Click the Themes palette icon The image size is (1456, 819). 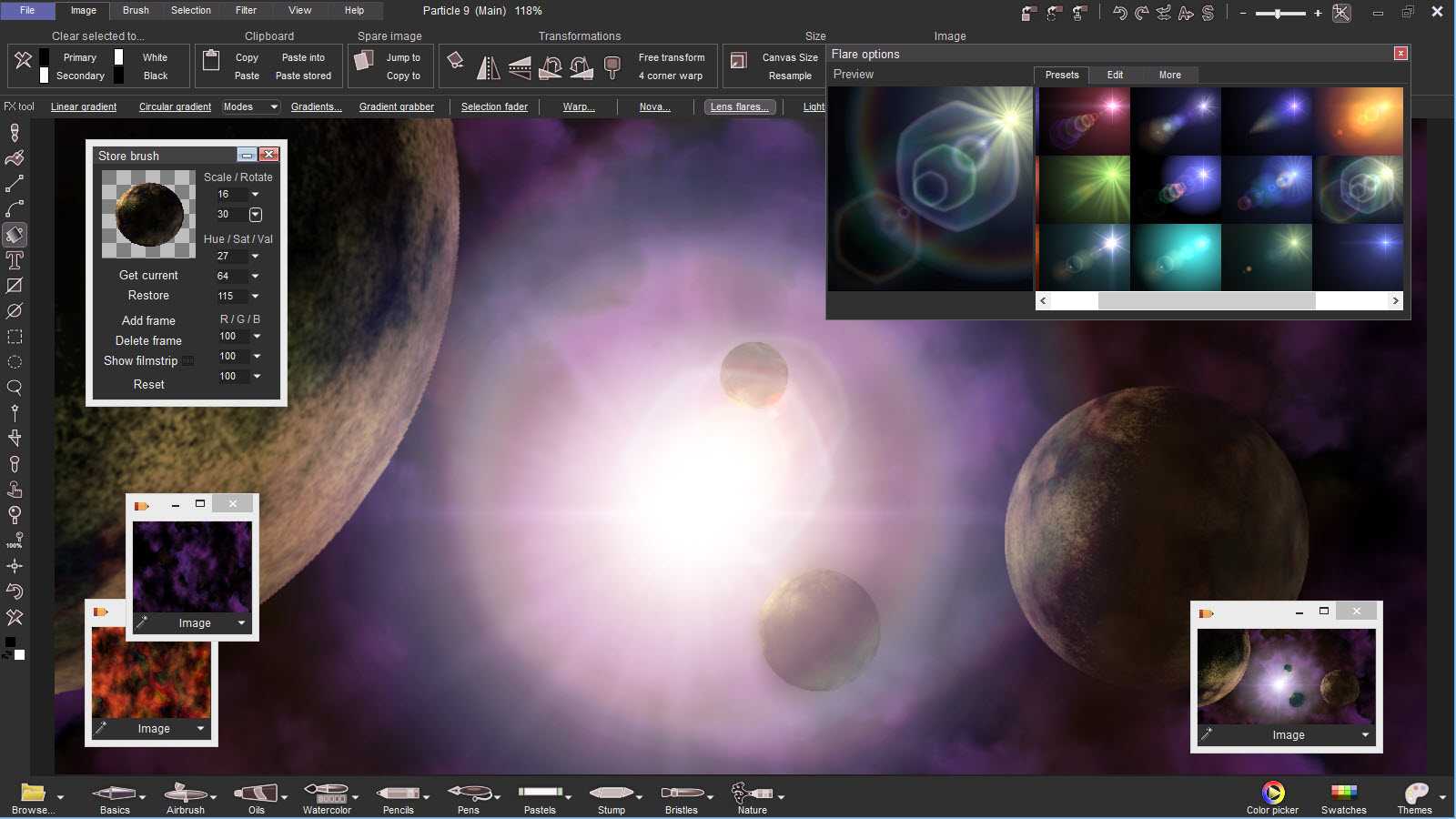(x=1414, y=794)
